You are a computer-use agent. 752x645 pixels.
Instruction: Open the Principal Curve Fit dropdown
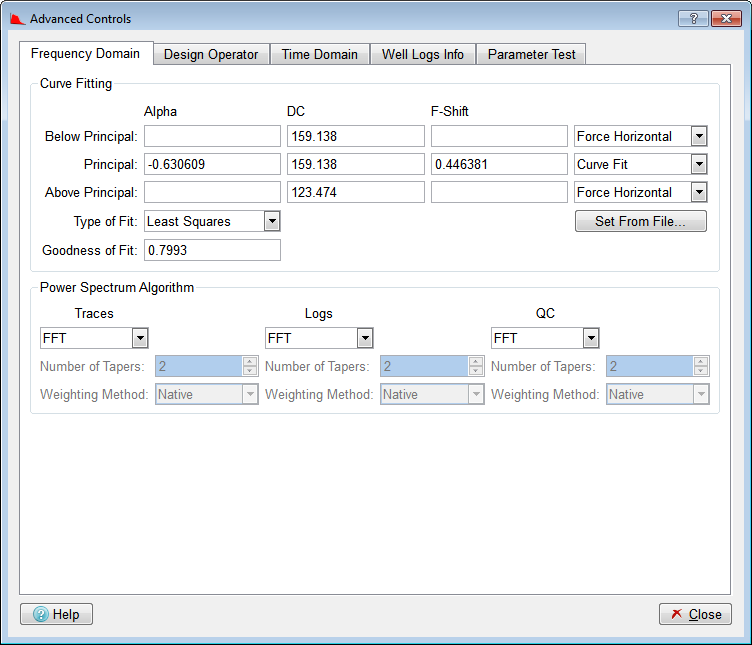(640, 164)
